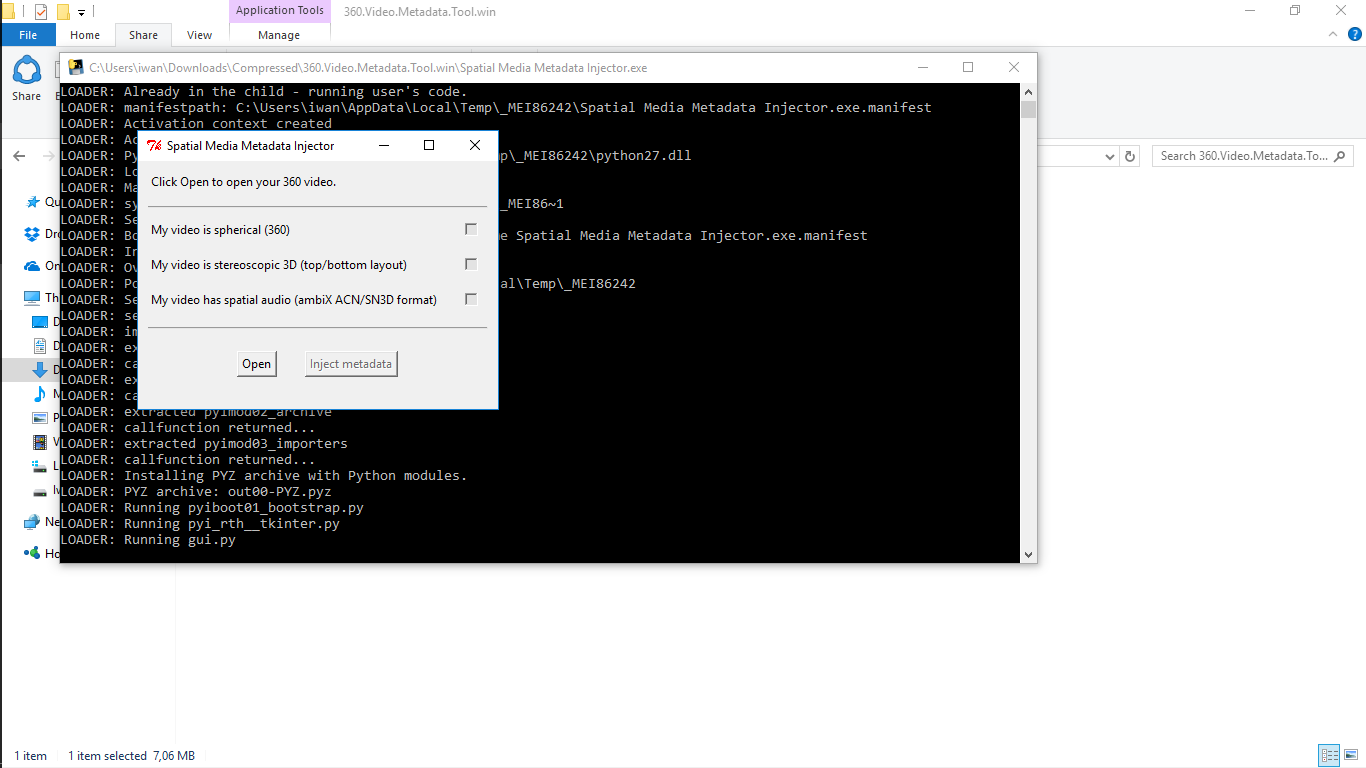Switch to the Share ribbon tab

point(142,34)
